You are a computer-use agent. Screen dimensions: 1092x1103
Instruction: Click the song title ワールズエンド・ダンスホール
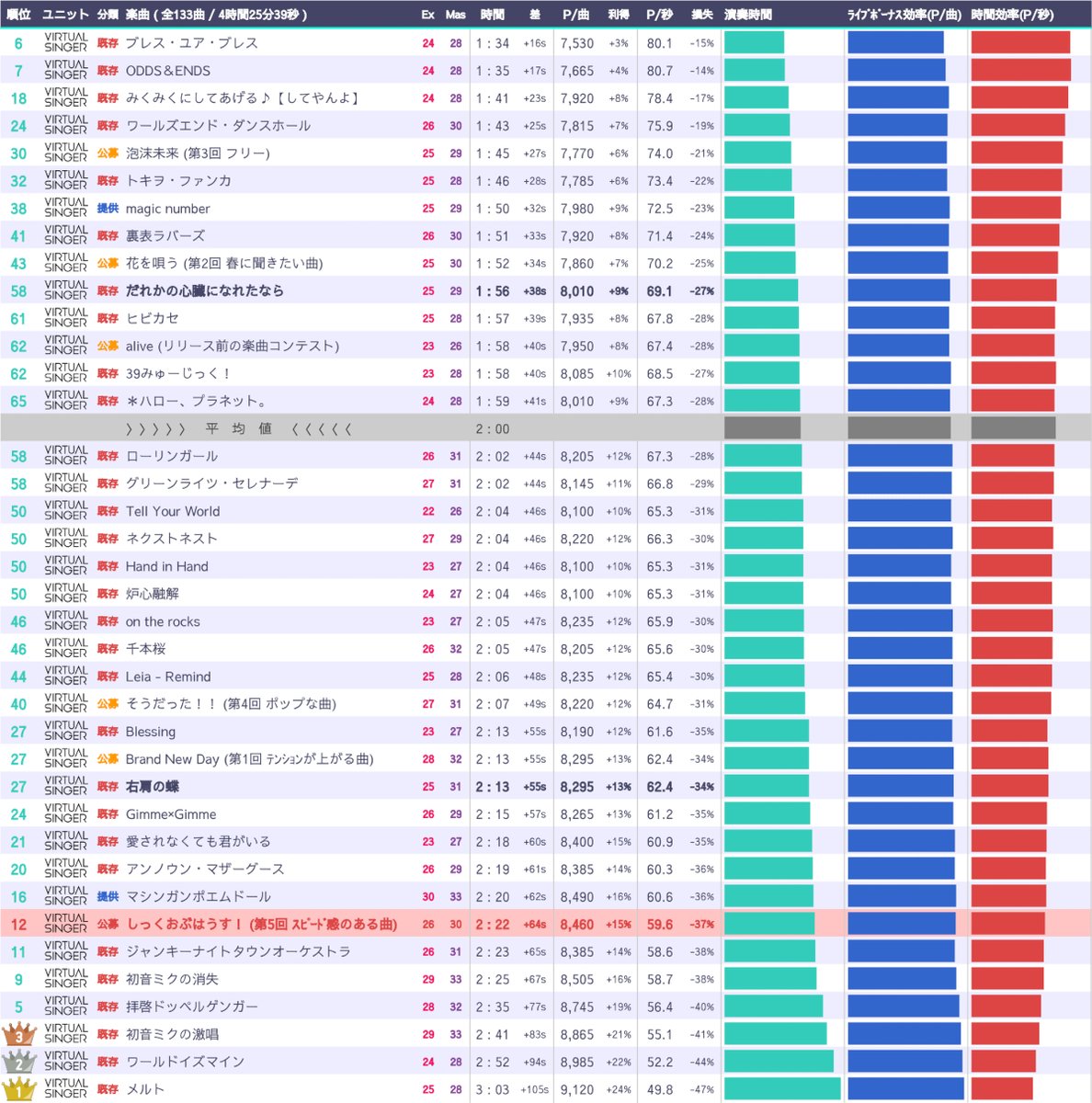pyautogui.click(x=219, y=126)
